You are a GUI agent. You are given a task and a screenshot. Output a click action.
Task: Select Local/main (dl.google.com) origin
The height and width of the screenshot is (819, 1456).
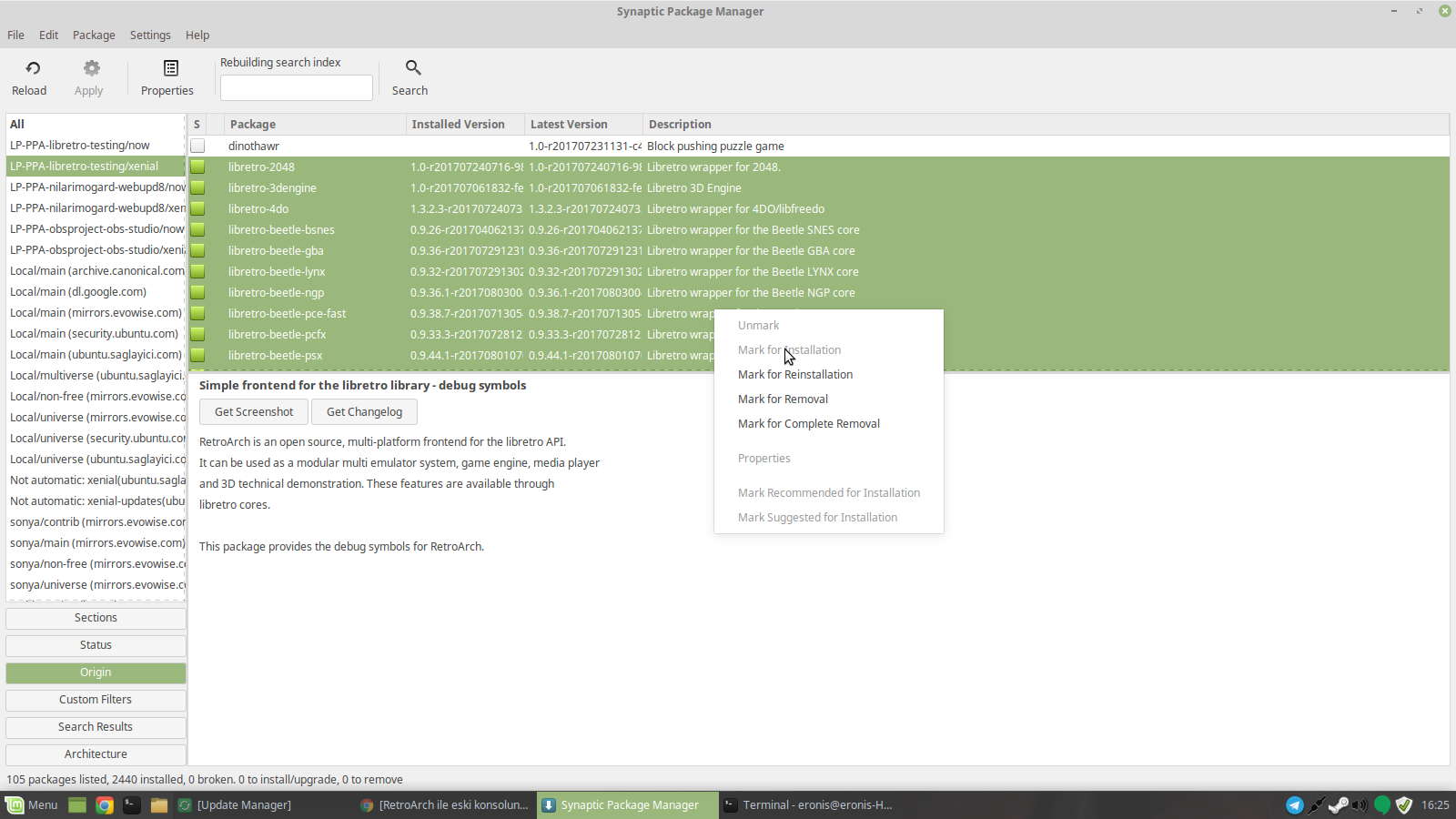tap(96, 291)
